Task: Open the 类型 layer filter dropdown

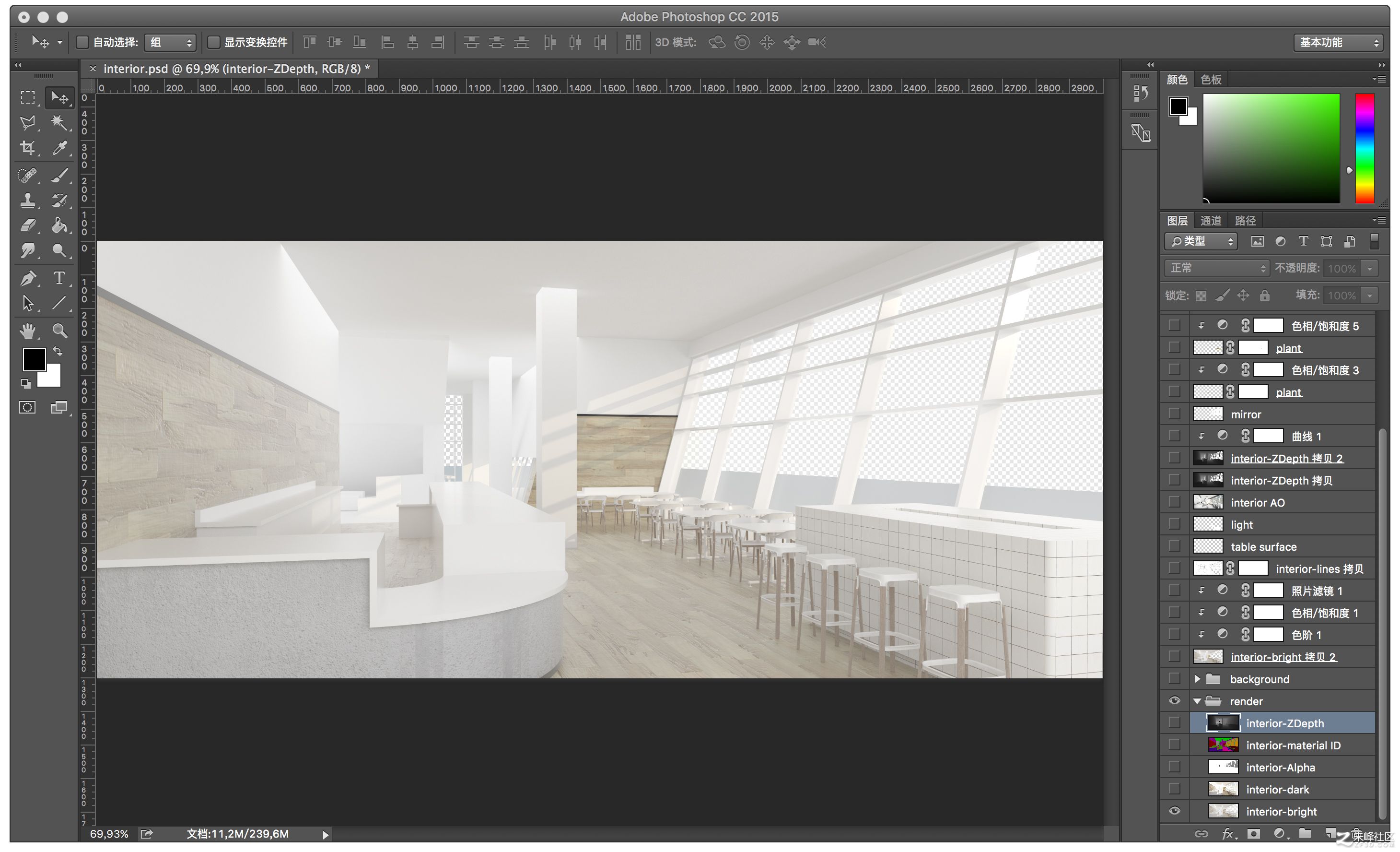Action: 1201,242
